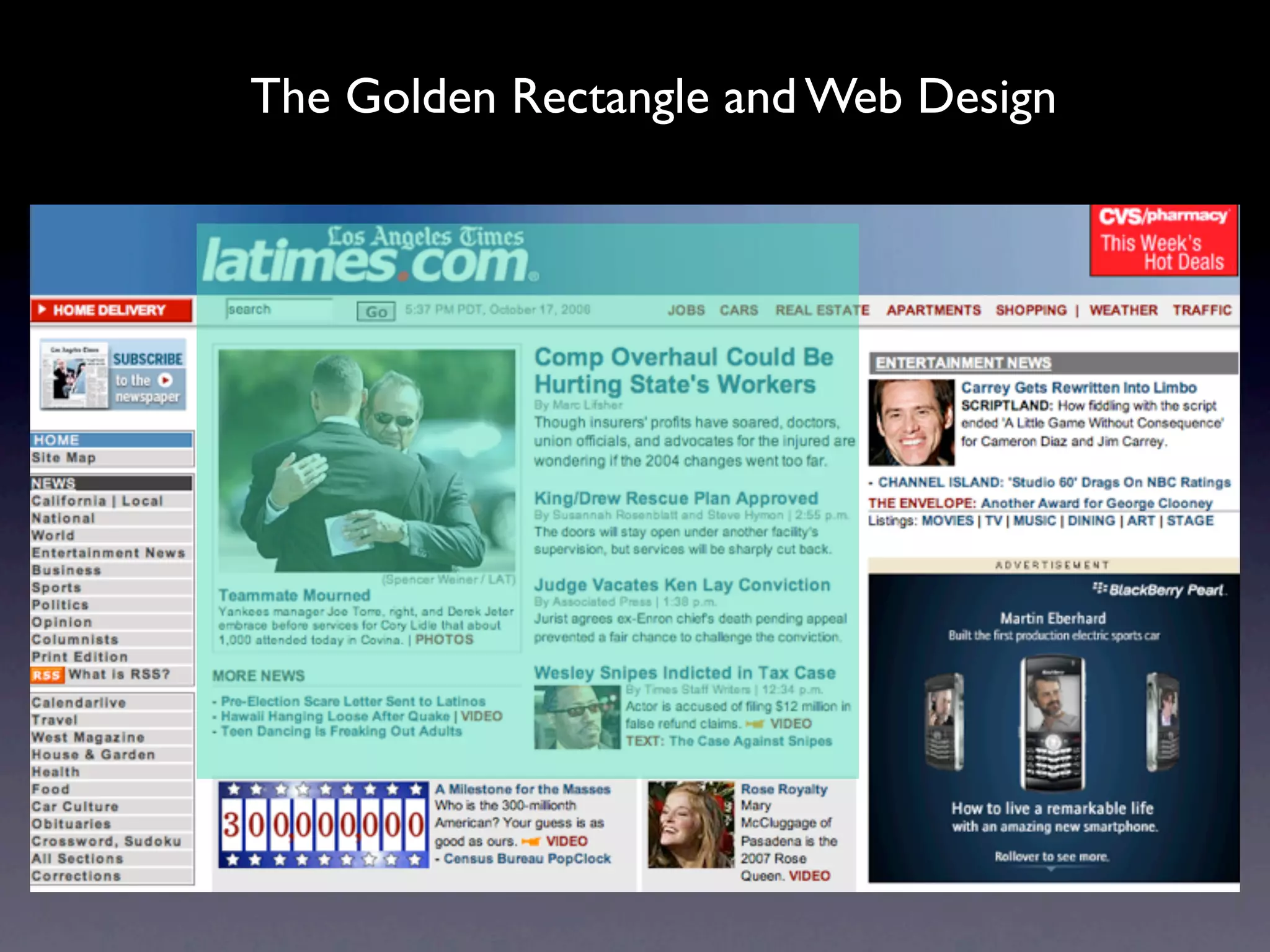Click the orange RSS icon
The image size is (1270, 952).
(47, 675)
